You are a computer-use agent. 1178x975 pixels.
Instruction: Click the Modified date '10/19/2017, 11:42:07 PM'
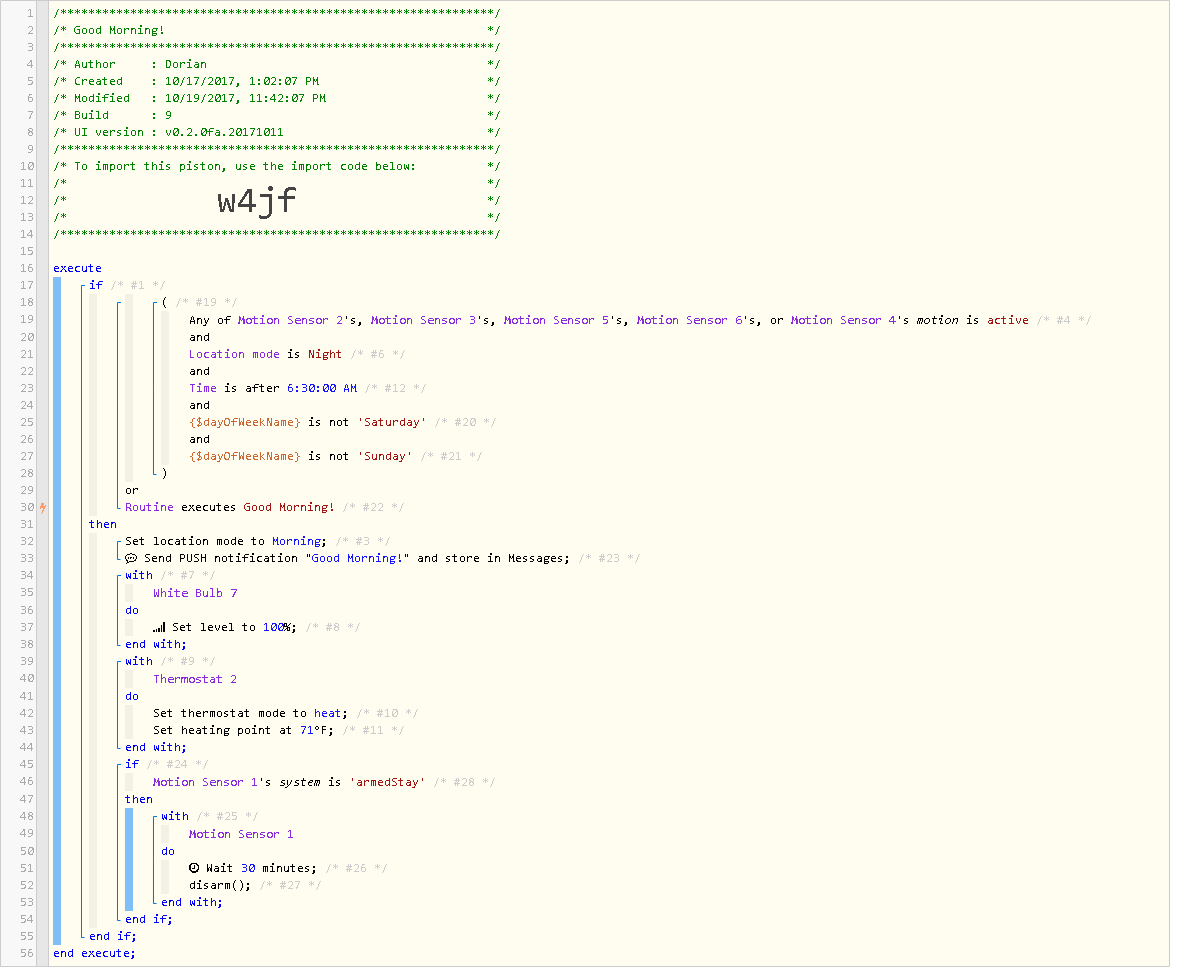(245, 99)
